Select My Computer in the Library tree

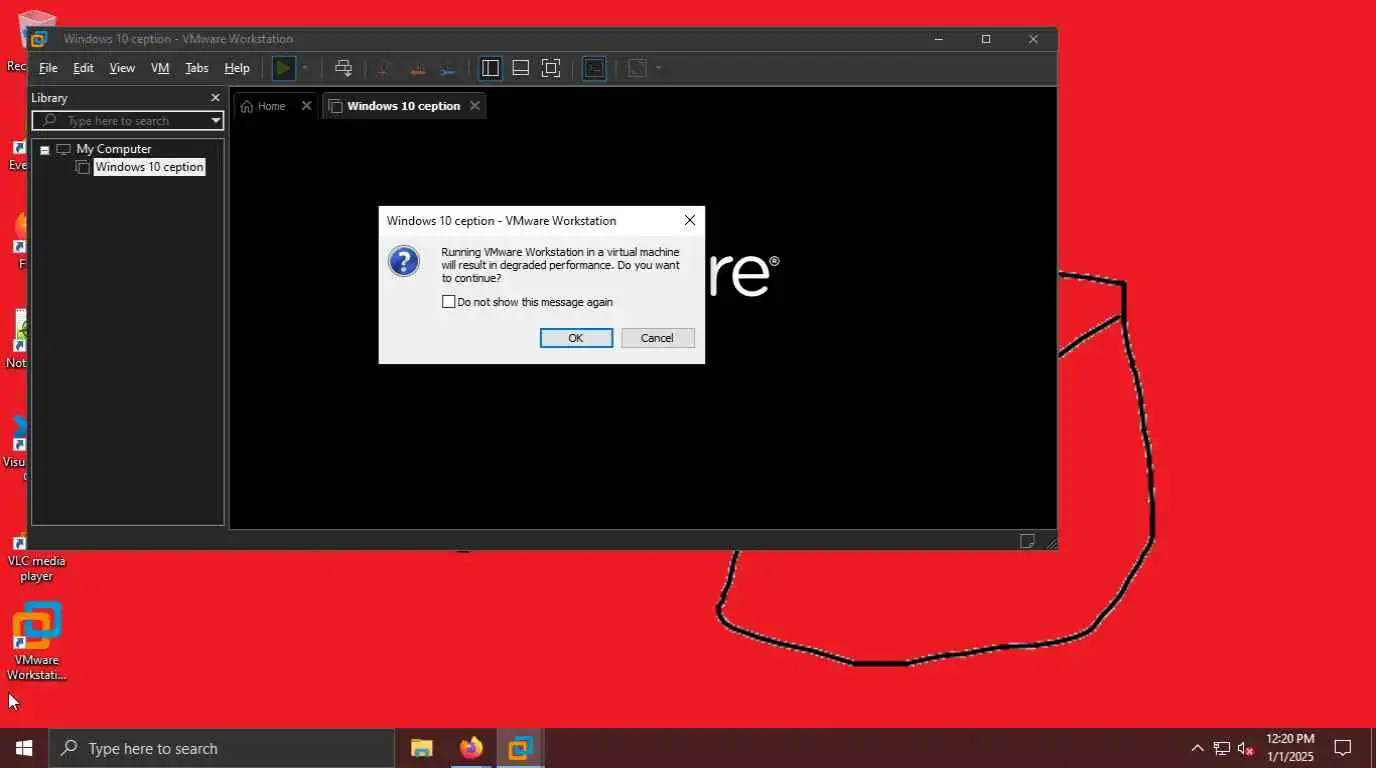point(113,149)
